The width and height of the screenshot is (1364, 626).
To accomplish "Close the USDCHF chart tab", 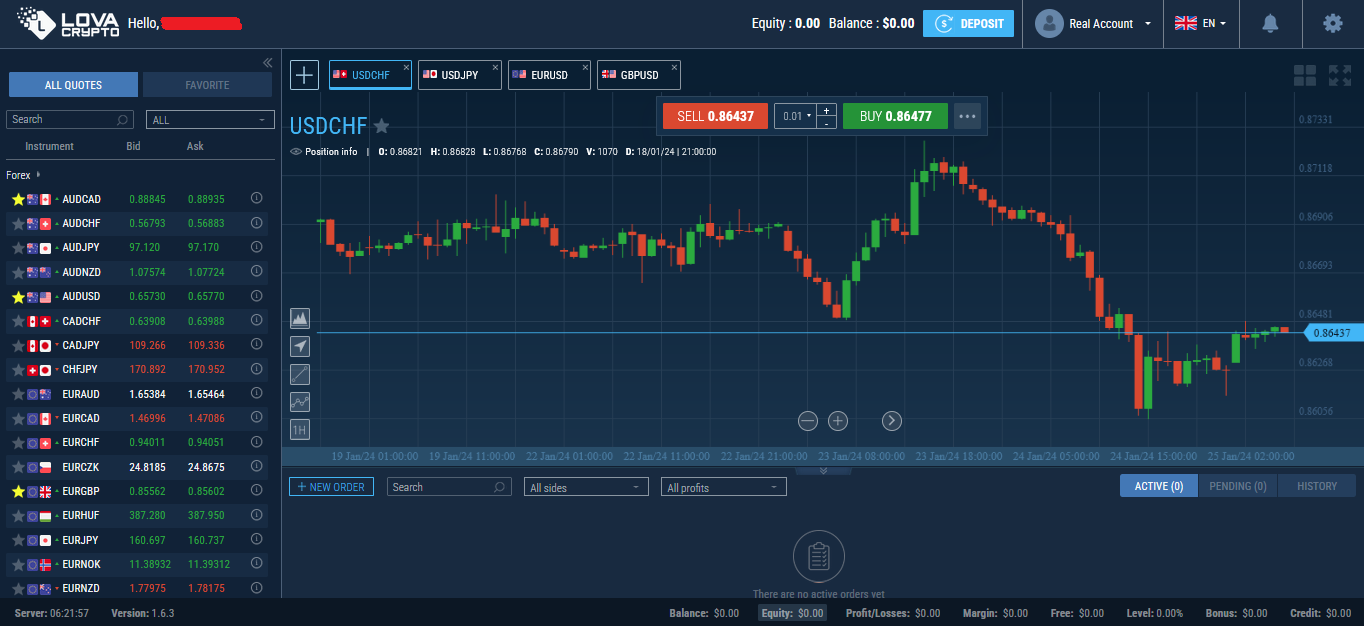I will pos(406,67).
